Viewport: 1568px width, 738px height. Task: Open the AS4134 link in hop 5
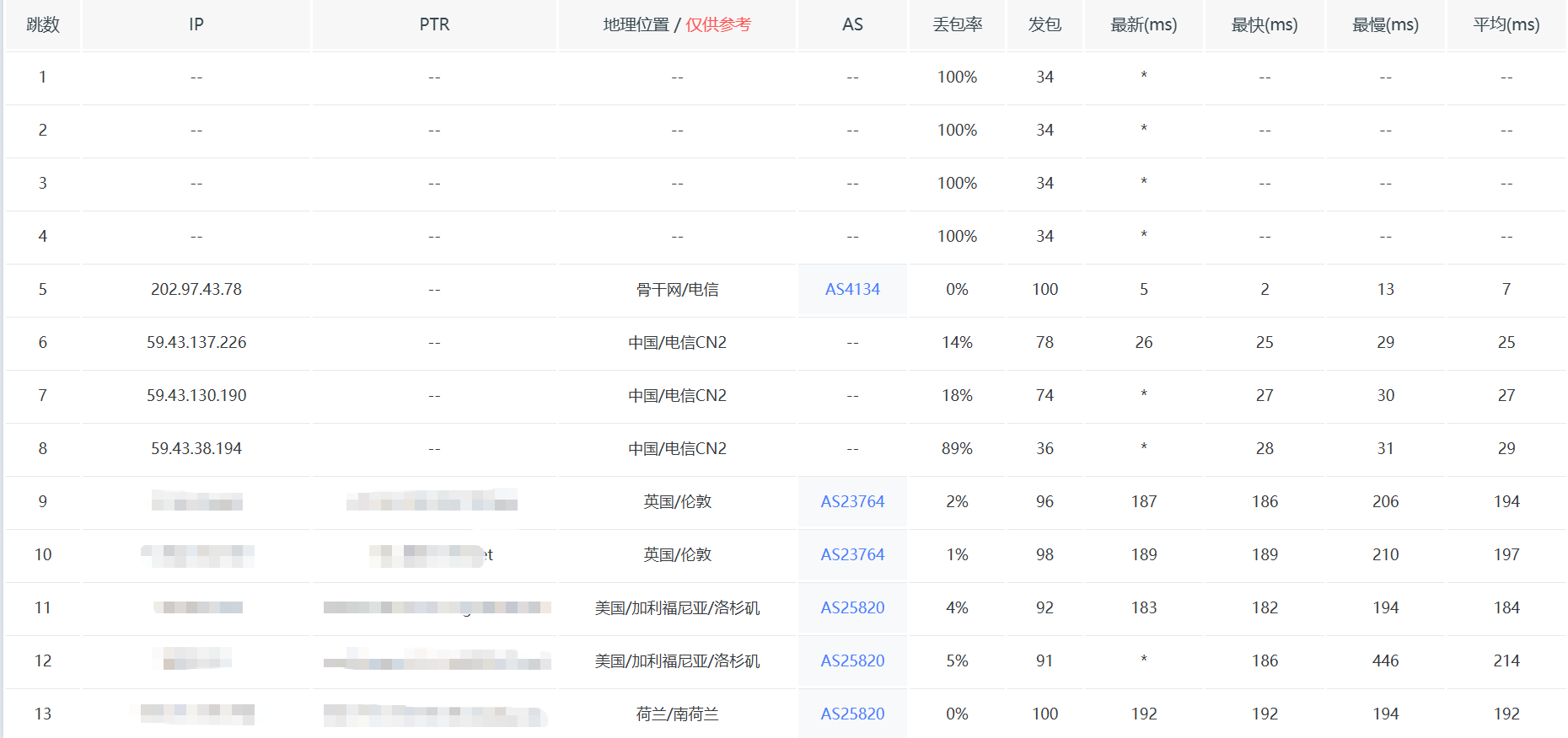point(852,289)
